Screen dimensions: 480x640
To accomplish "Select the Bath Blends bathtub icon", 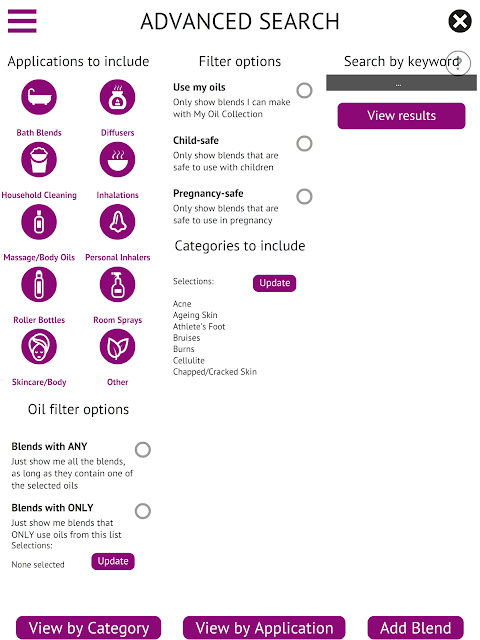I will click(x=39, y=97).
